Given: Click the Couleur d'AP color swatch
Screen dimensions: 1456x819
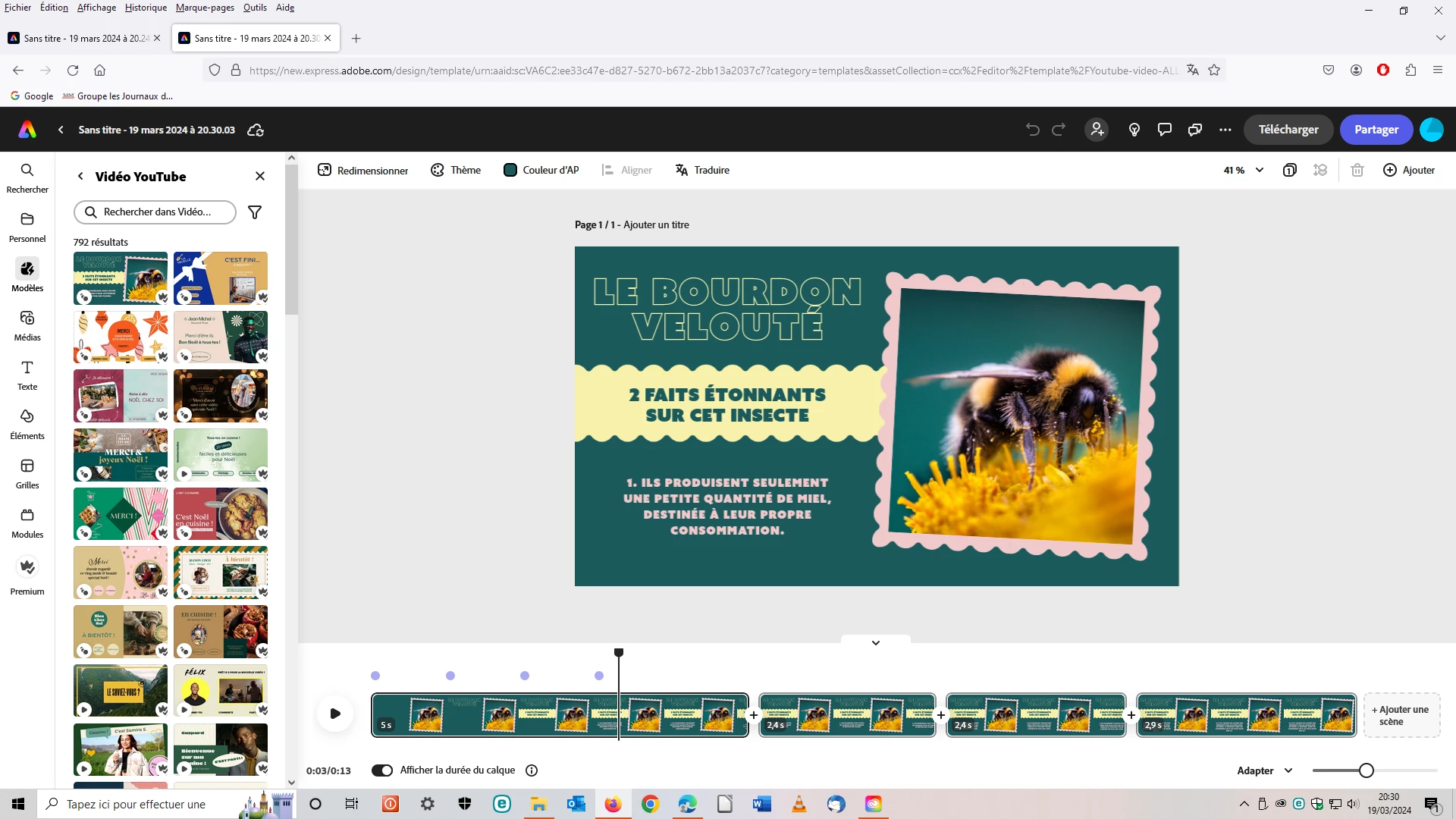Looking at the screenshot, I should pyautogui.click(x=510, y=171).
